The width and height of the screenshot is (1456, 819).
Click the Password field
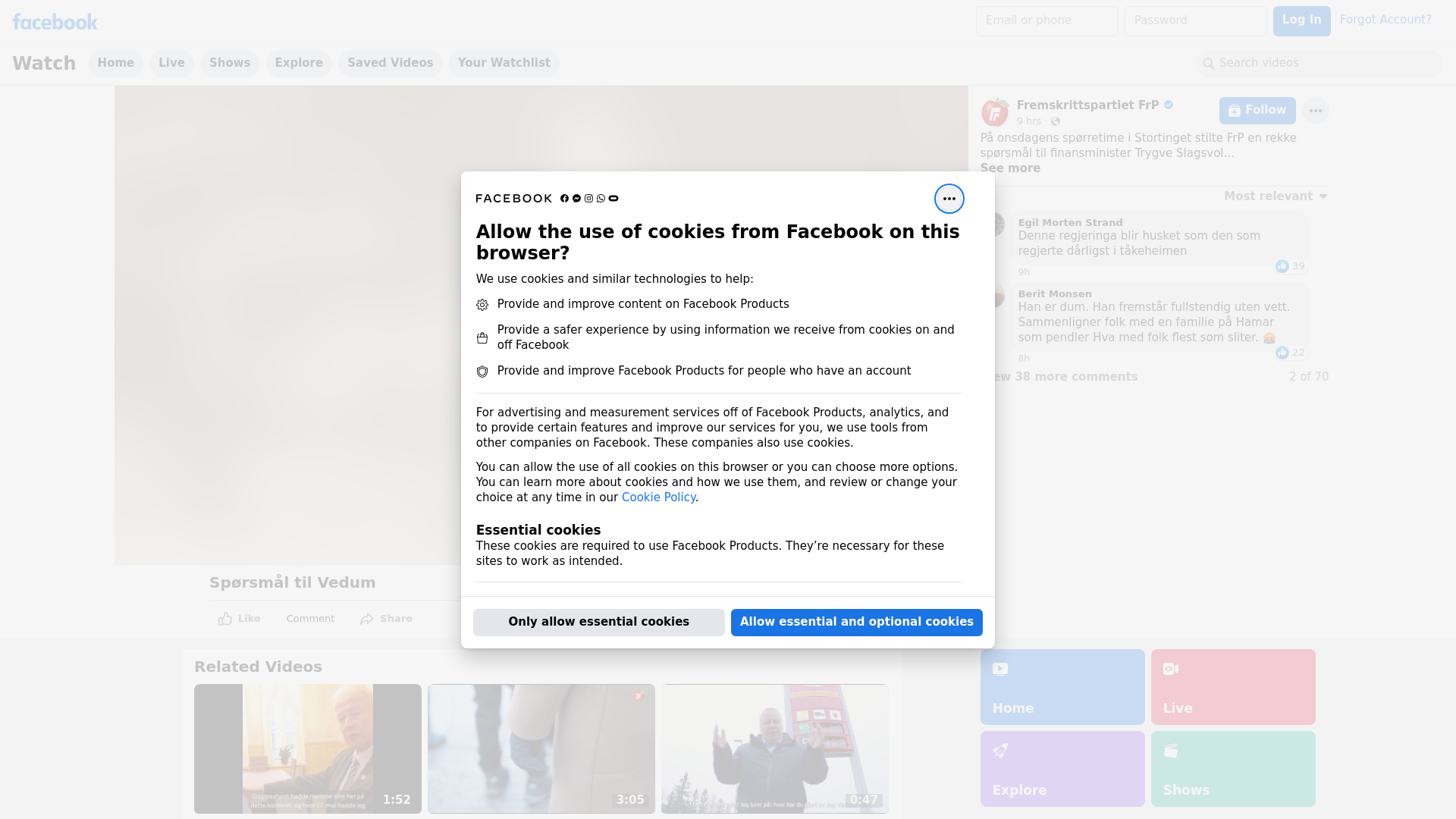coord(1195,20)
